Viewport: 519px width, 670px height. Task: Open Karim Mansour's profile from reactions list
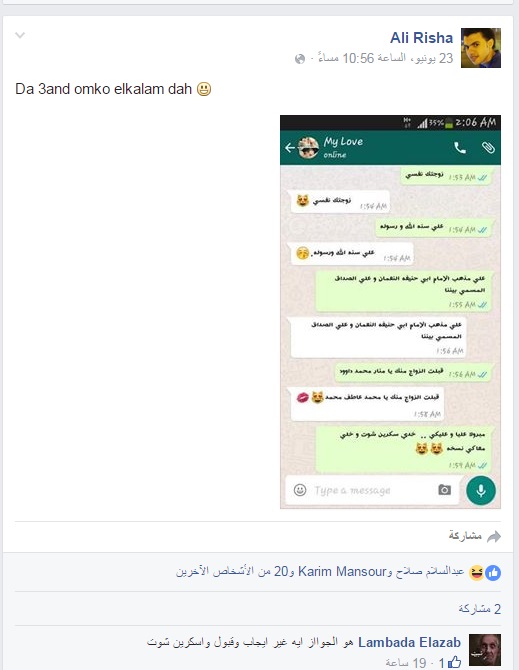pos(342,571)
